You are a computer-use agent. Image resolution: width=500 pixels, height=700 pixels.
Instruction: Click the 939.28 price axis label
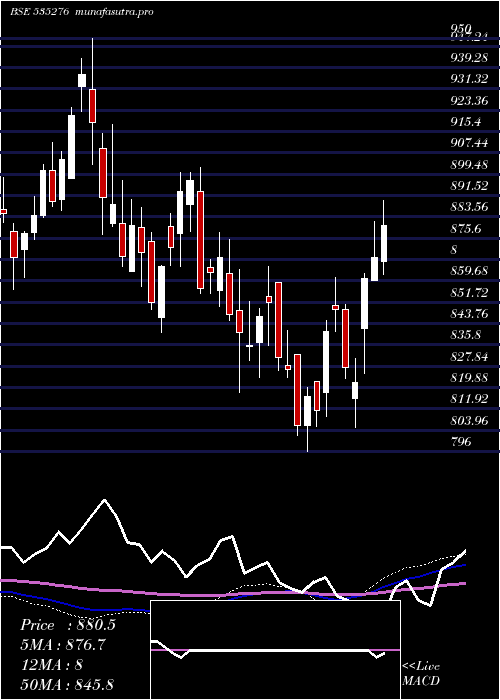pyautogui.click(x=469, y=58)
